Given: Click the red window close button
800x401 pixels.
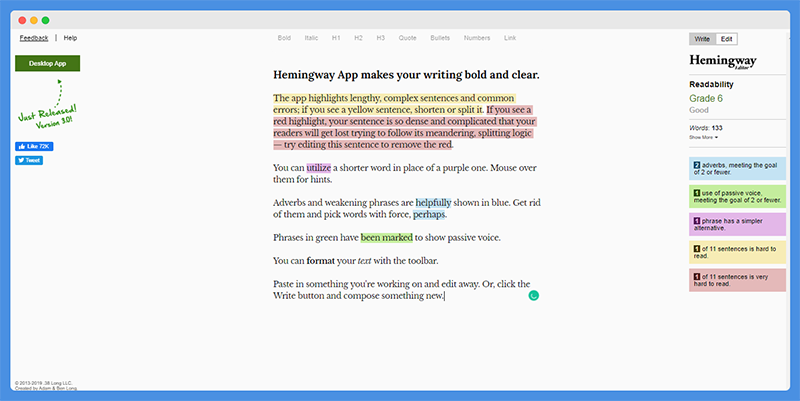Looking at the screenshot, I should coord(22,20).
